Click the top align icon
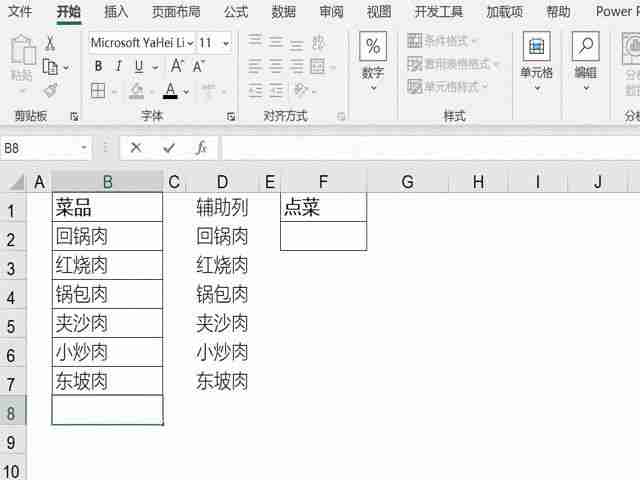 [x=255, y=41]
